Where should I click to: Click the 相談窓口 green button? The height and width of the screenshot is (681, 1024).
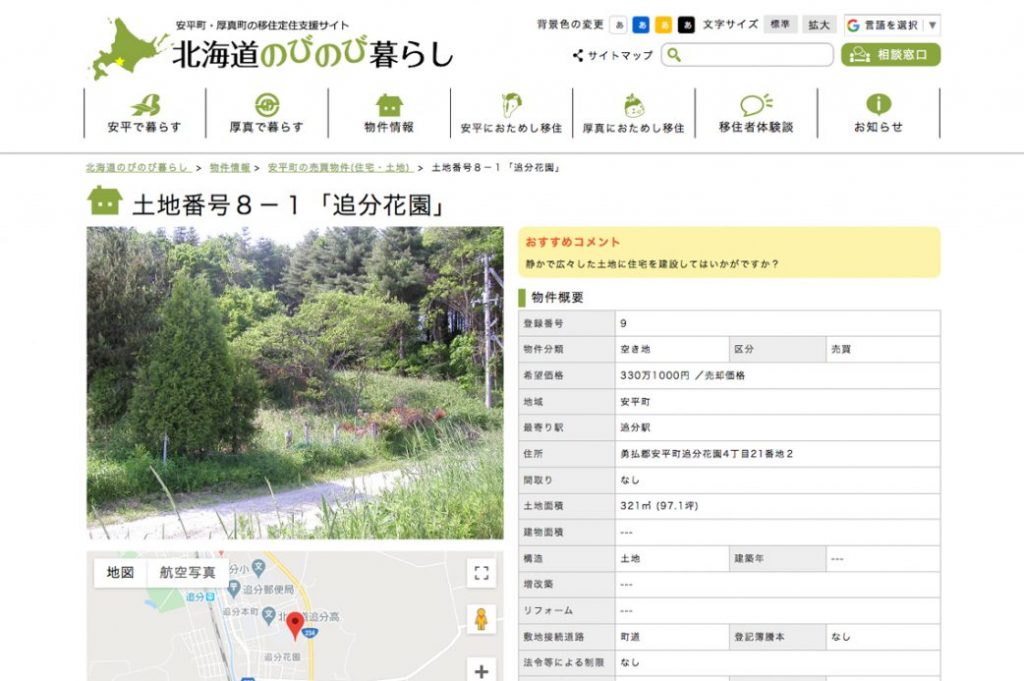891,55
